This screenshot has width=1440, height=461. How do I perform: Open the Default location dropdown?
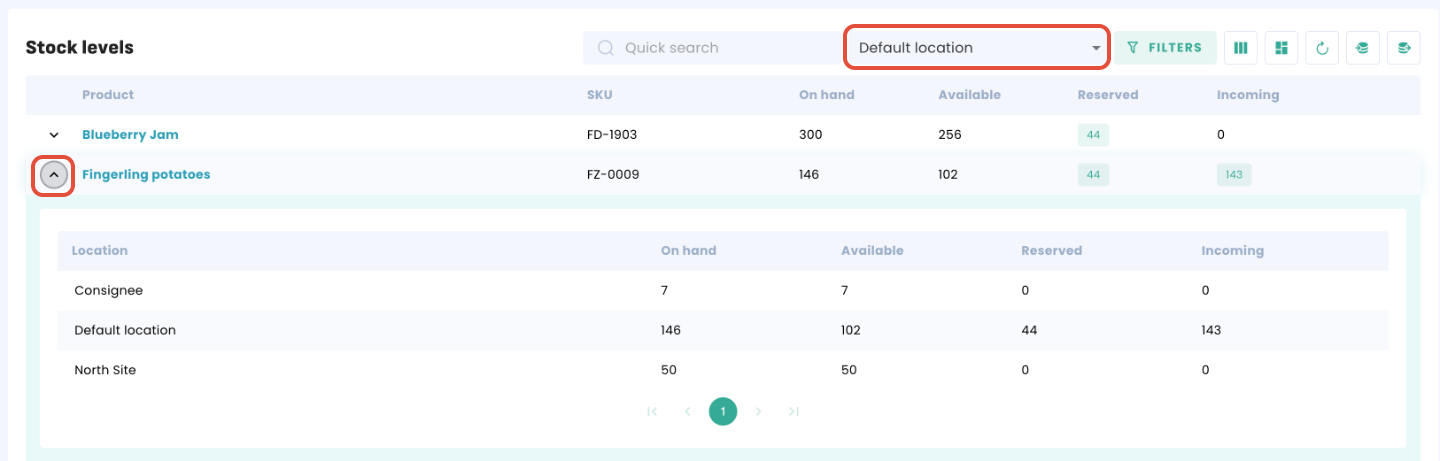(977, 48)
